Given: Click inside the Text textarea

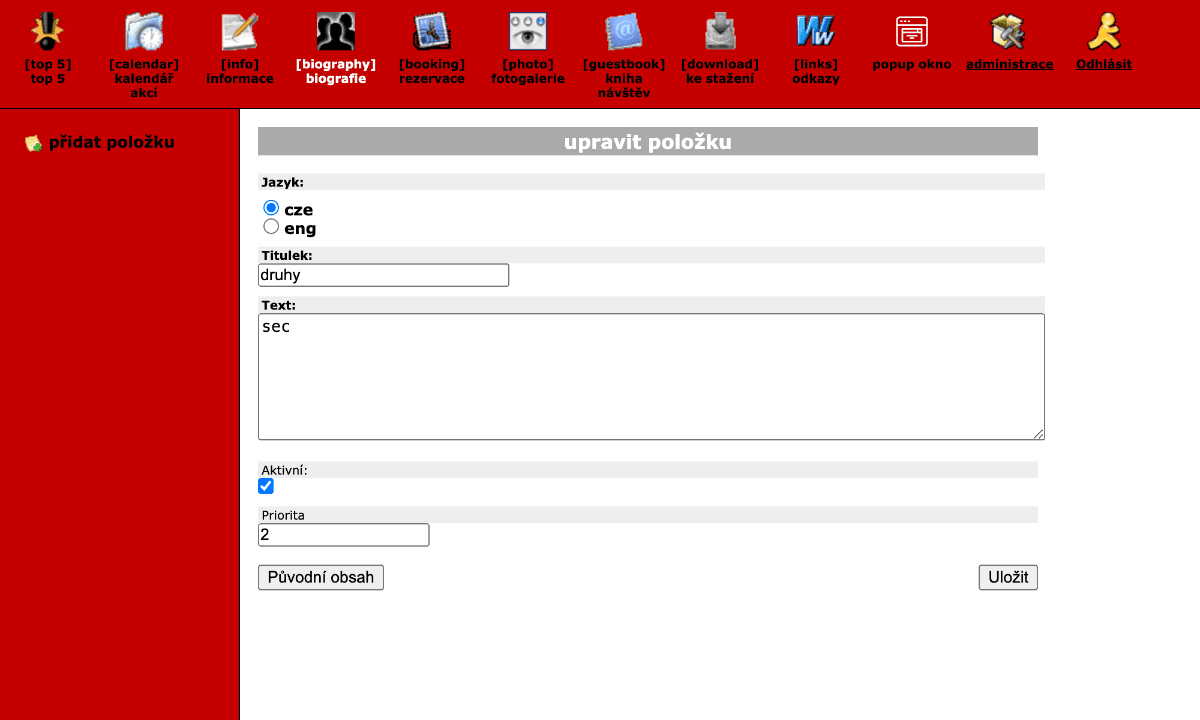Looking at the screenshot, I should click(x=651, y=377).
